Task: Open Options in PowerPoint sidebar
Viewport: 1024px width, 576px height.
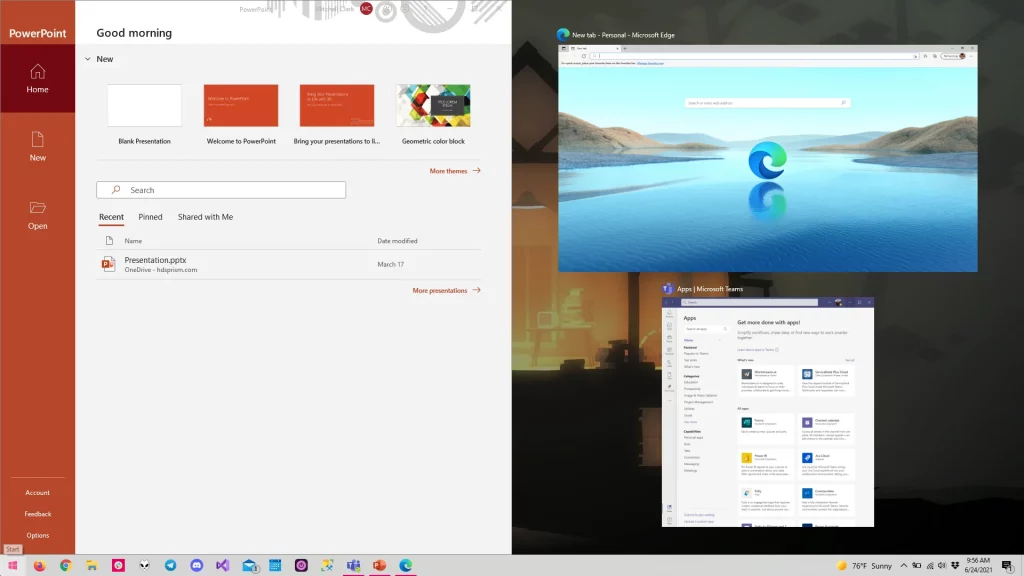Action: (37, 535)
